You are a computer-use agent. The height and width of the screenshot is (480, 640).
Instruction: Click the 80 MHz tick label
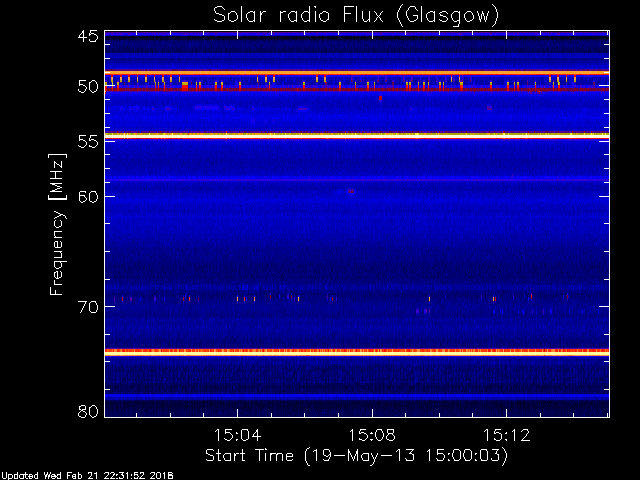pos(87,411)
